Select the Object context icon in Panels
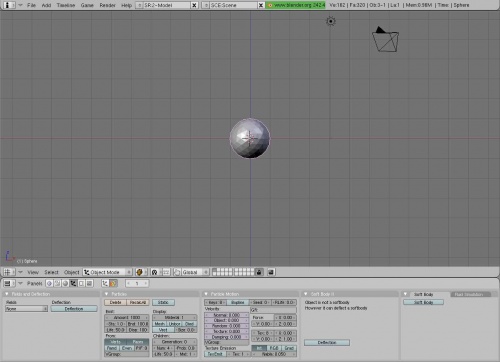Viewport: 500px width, 362px height. point(73,283)
